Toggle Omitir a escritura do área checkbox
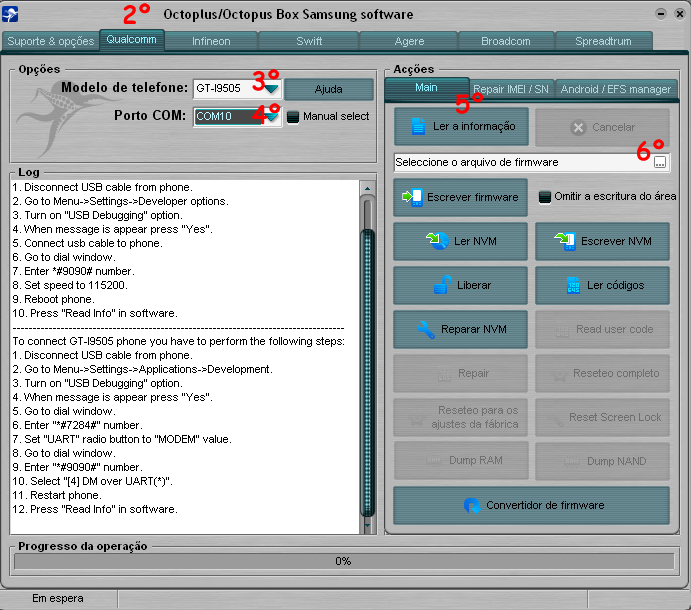Viewport: 691px width, 610px height. point(545,197)
